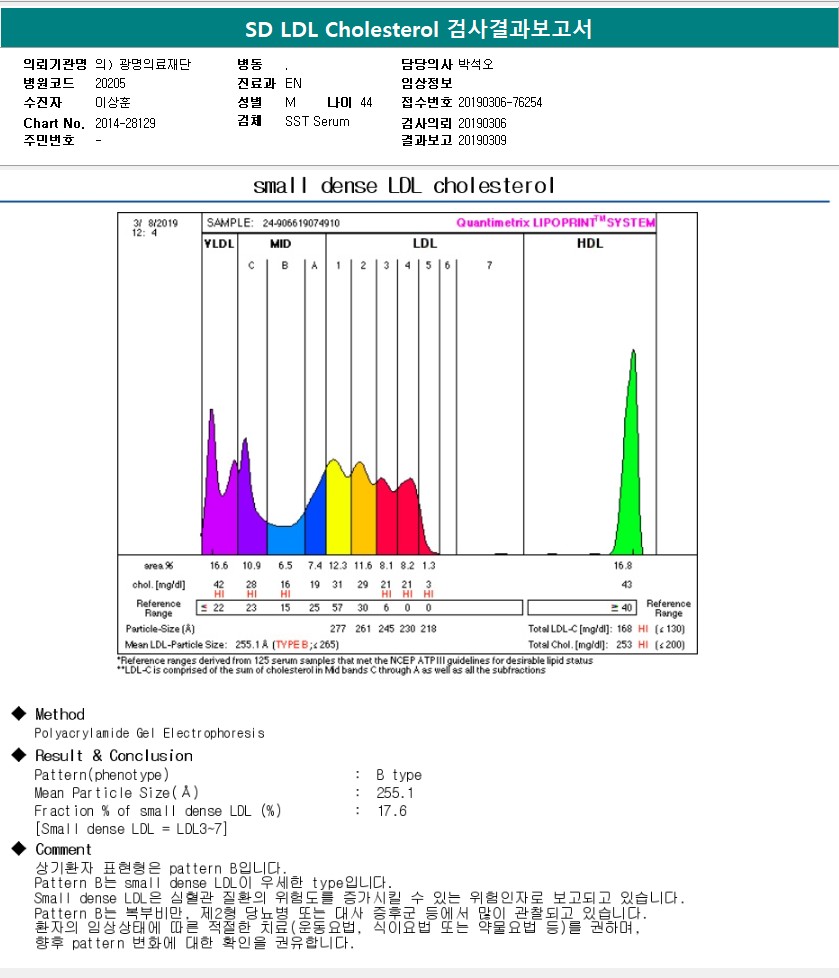839x978 pixels.
Task: Select the MID column header in chart
Action: (280, 243)
